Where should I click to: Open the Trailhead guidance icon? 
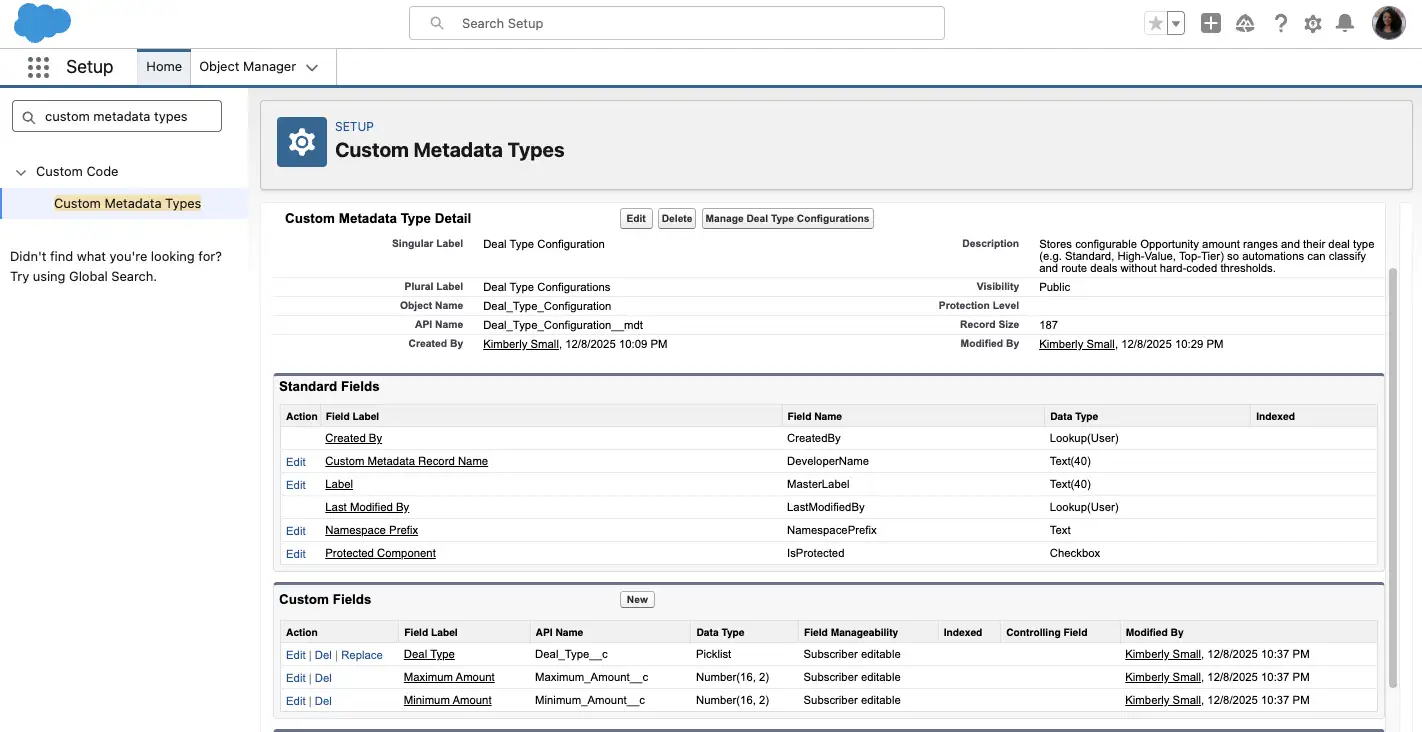tap(1245, 24)
